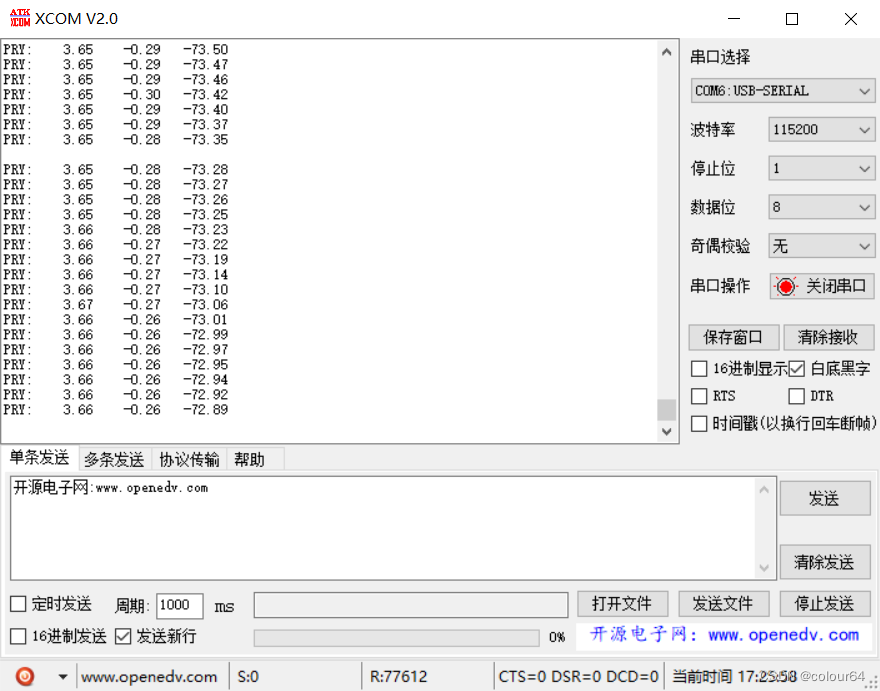Toggle the 白底黑字 checkbox

coord(796,369)
